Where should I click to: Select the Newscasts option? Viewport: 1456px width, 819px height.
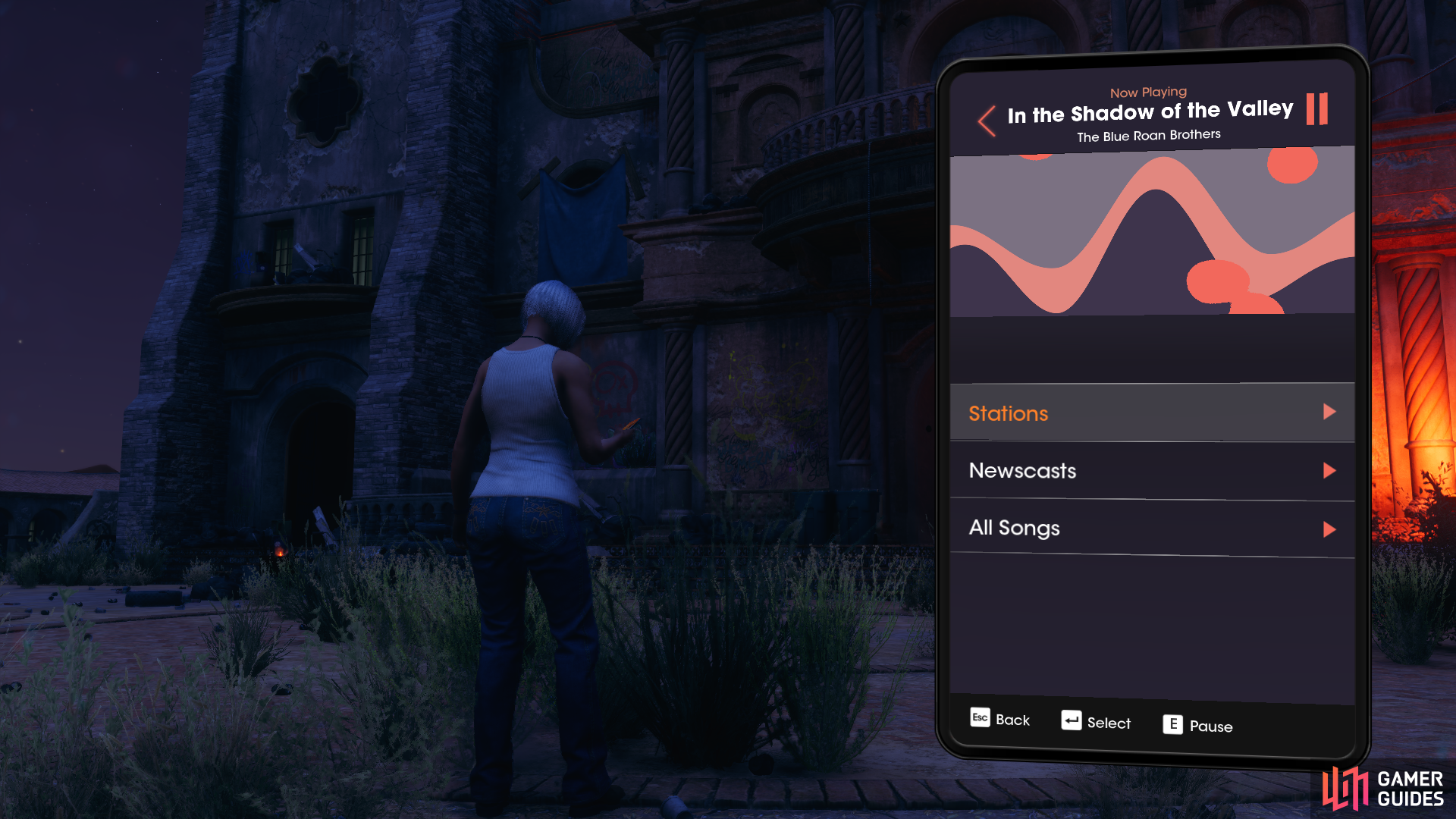tap(1151, 470)
